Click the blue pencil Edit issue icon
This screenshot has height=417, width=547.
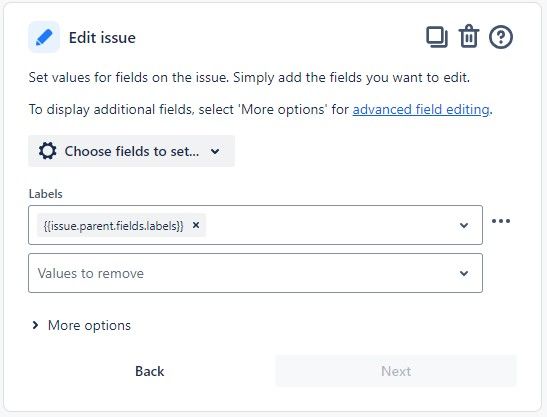[x=44, y=37]
